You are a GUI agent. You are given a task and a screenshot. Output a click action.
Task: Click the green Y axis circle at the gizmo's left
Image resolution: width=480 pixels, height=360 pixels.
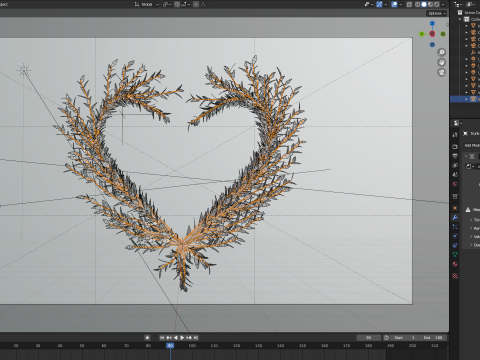point(422,34)
